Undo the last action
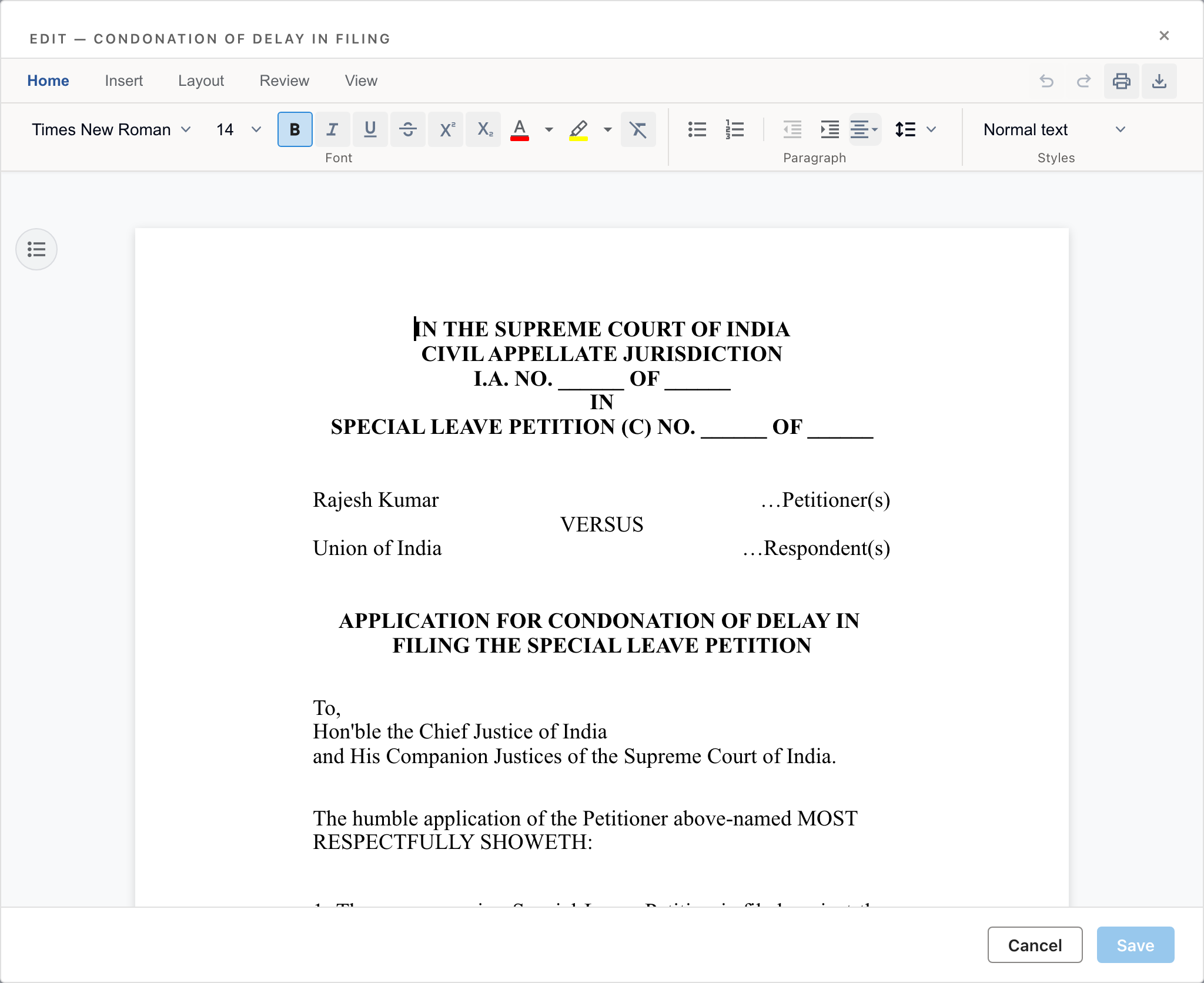1204x983 pixels. [1046, 81]
